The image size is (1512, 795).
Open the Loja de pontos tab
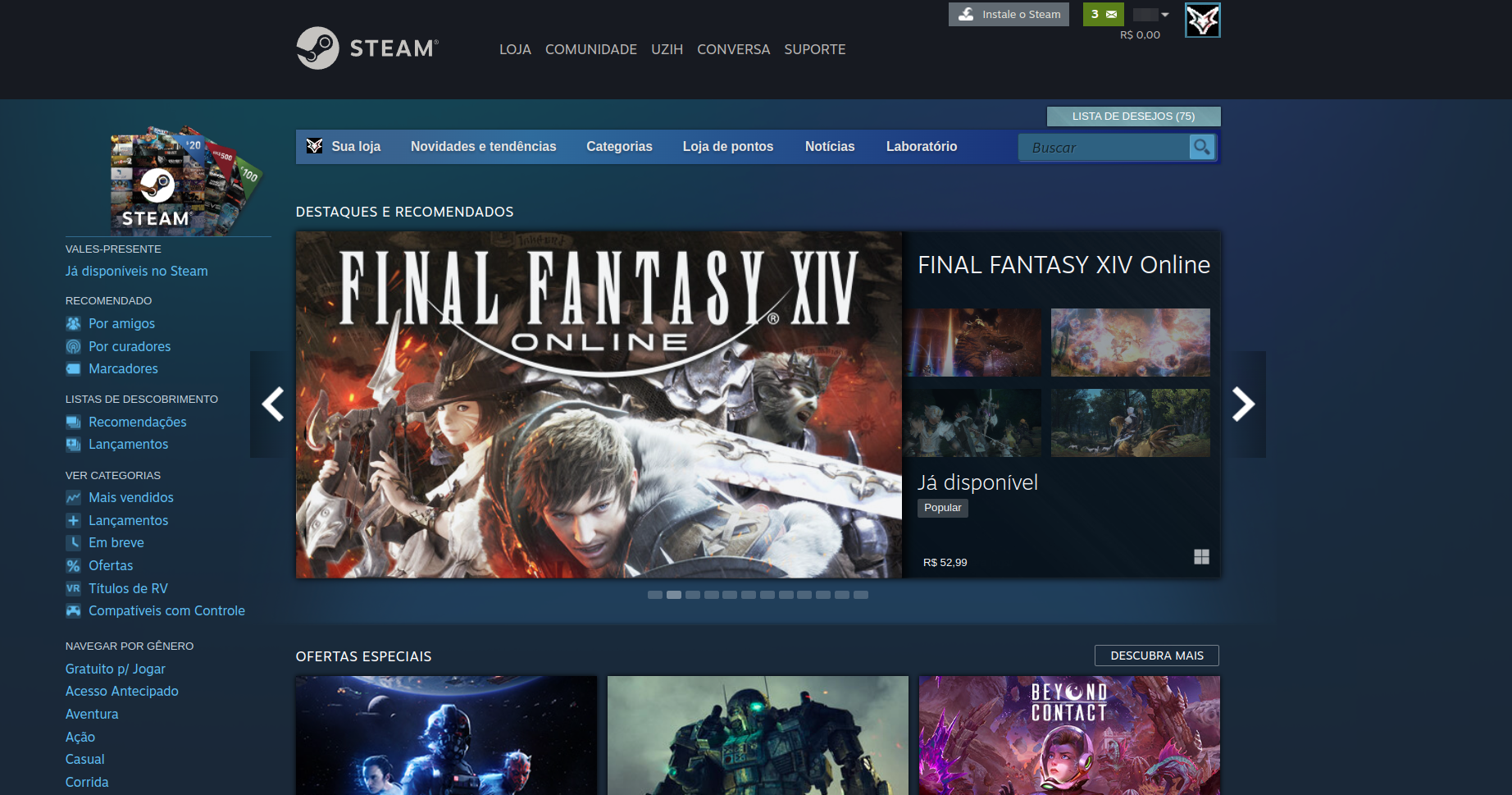point(727,147)
